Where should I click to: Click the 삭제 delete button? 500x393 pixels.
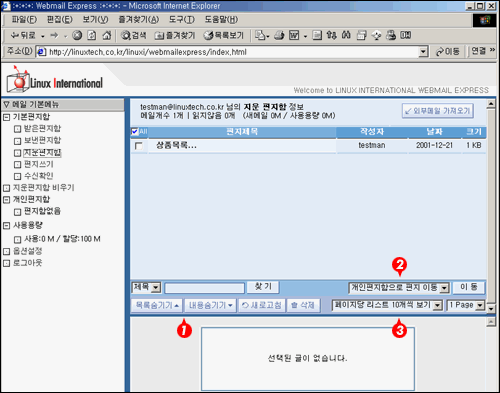[303, 305]
